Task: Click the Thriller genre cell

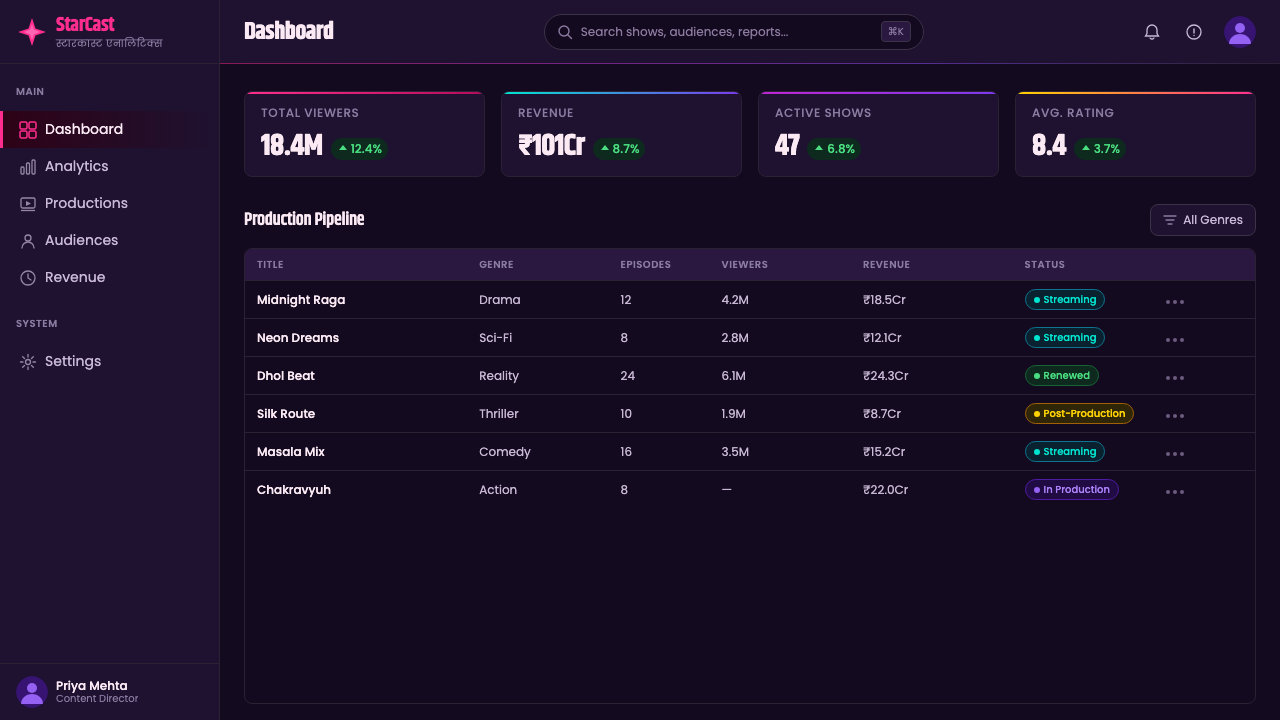Action: pos(499,414)
